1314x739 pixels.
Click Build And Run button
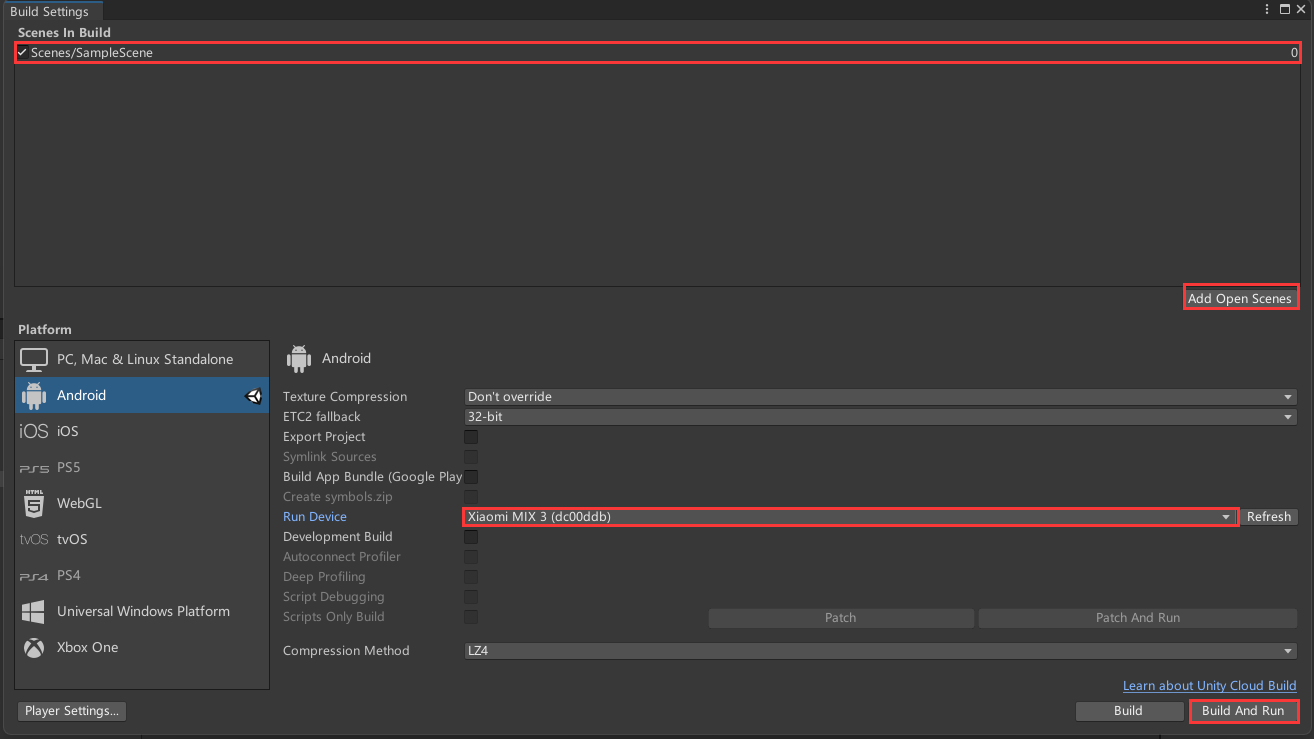pos(1243,711)
